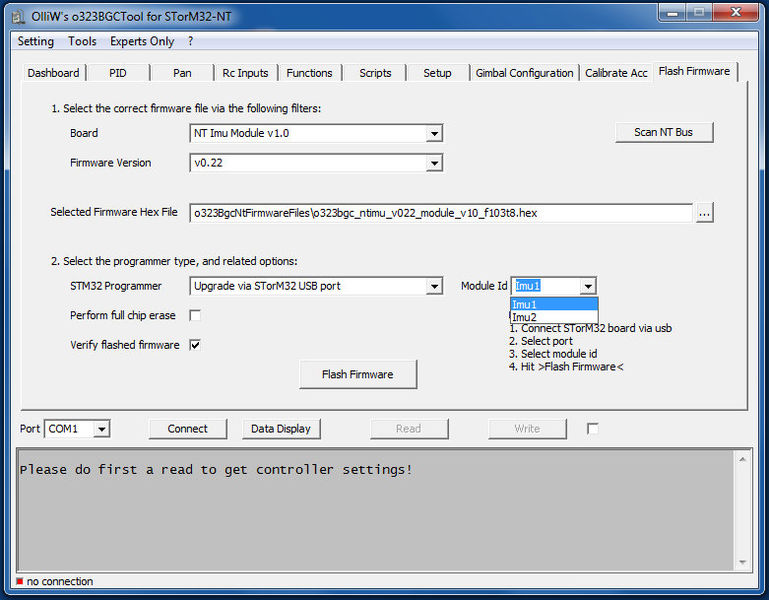The width and height of the screenshot is (769, 600).
Task: Open the Setting menu
Action: 36,41
